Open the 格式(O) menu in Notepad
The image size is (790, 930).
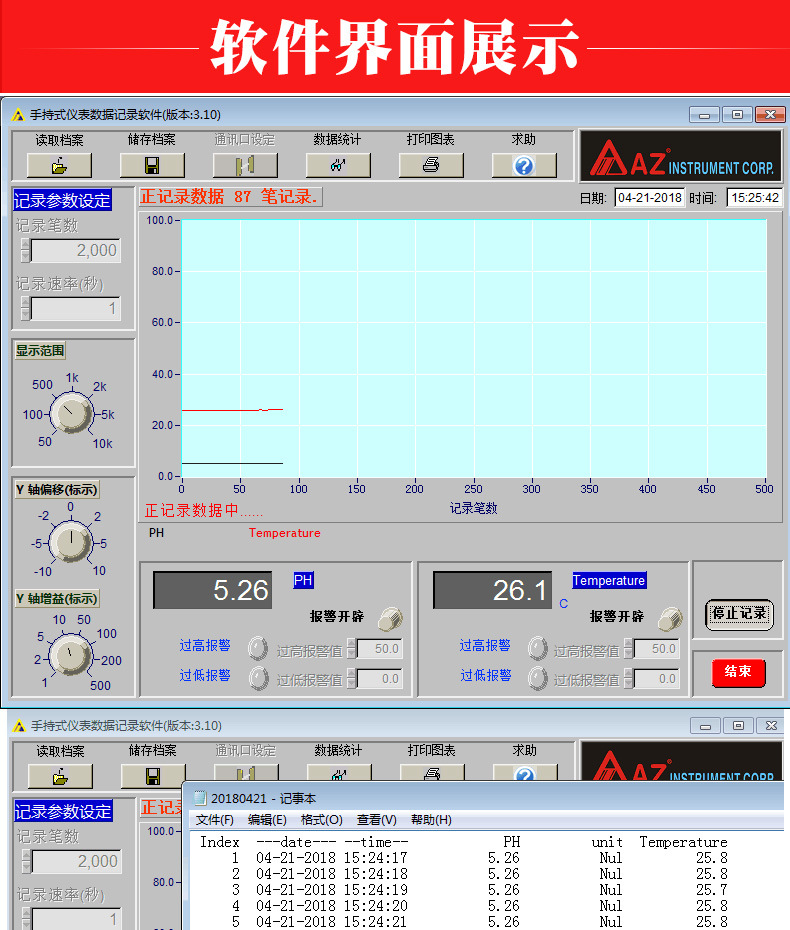321,820
